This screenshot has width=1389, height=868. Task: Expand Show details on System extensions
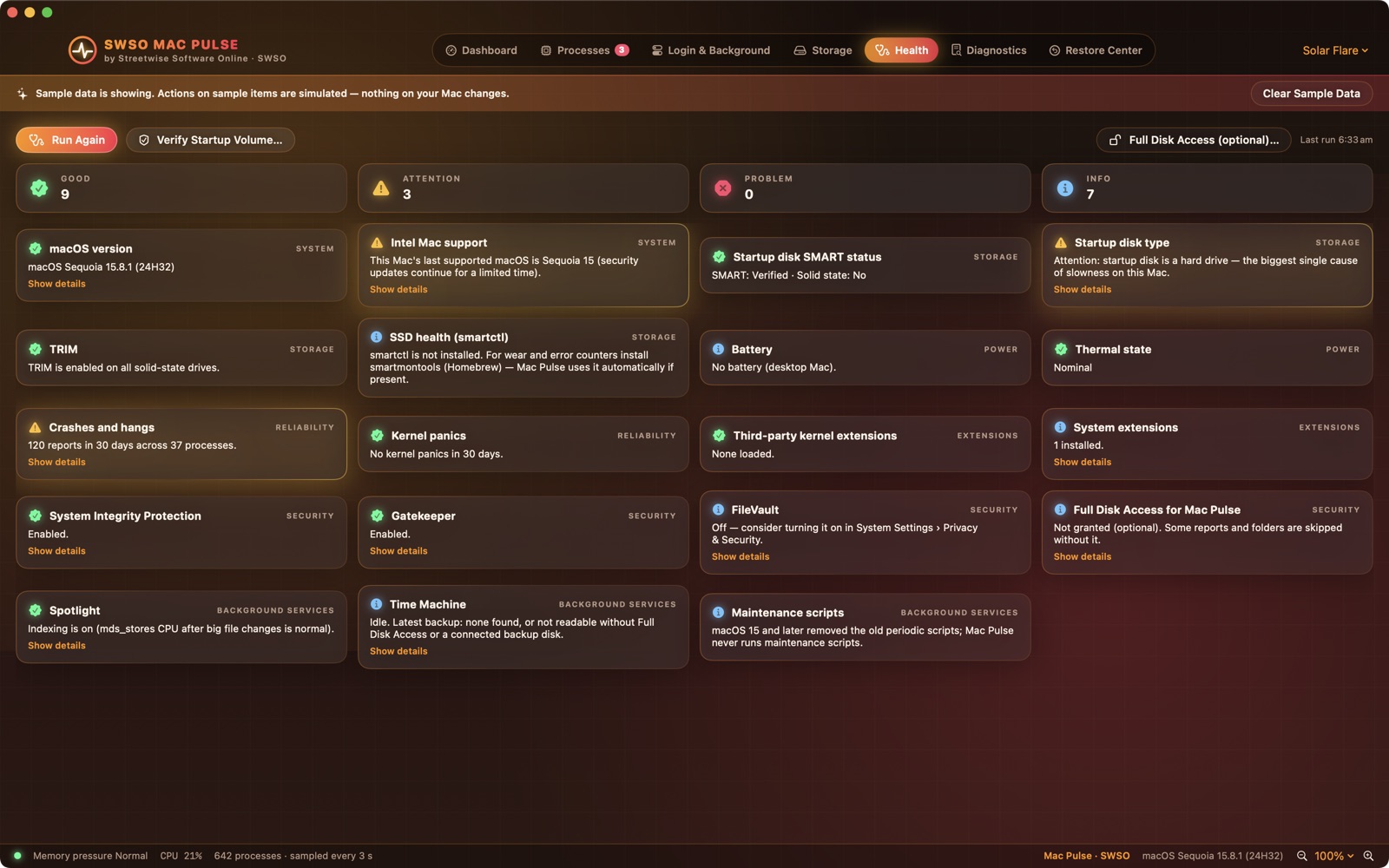[1083, 463]
